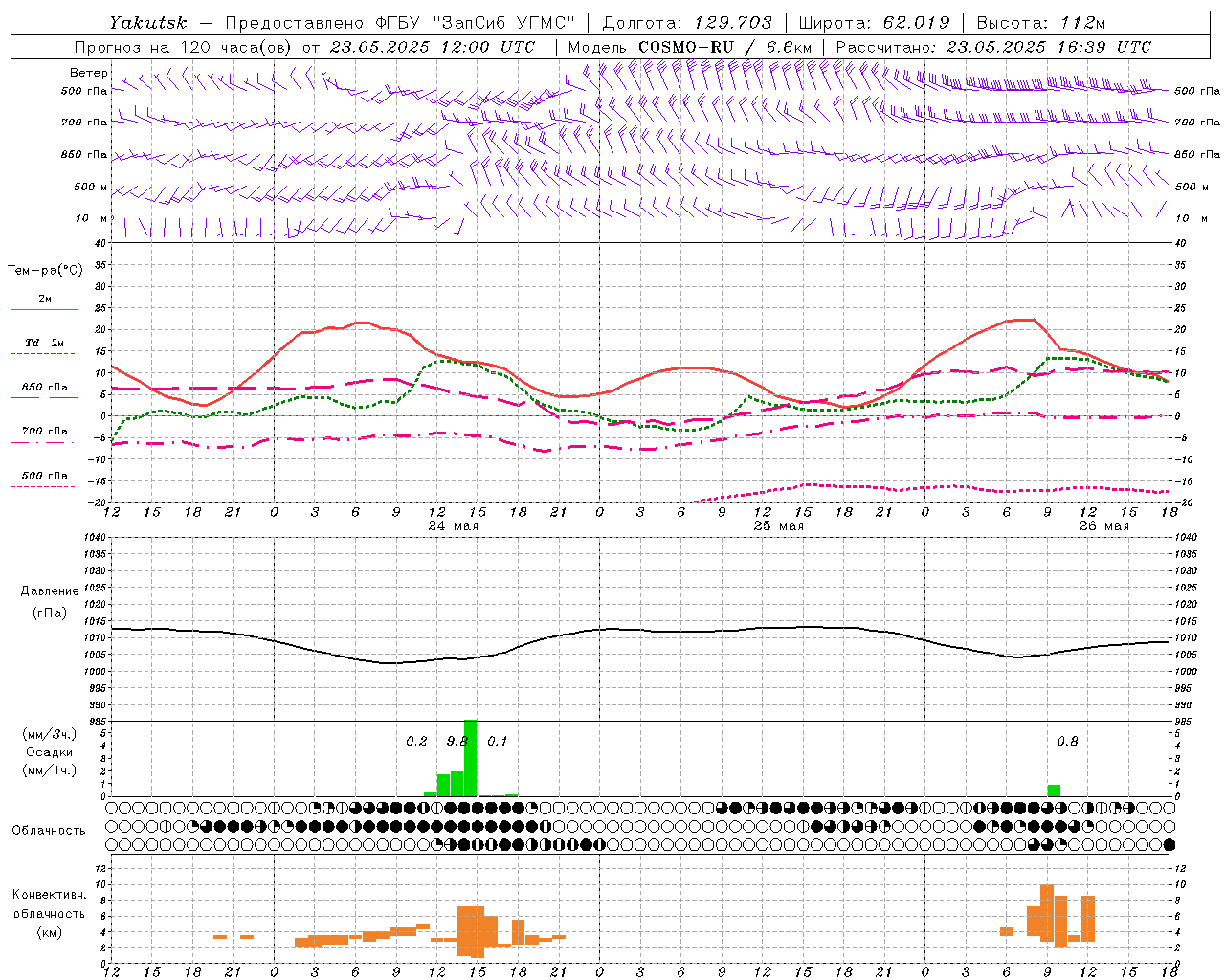Click the Конвективн. облачность label

pyautogui.click(x=49, y=904)
